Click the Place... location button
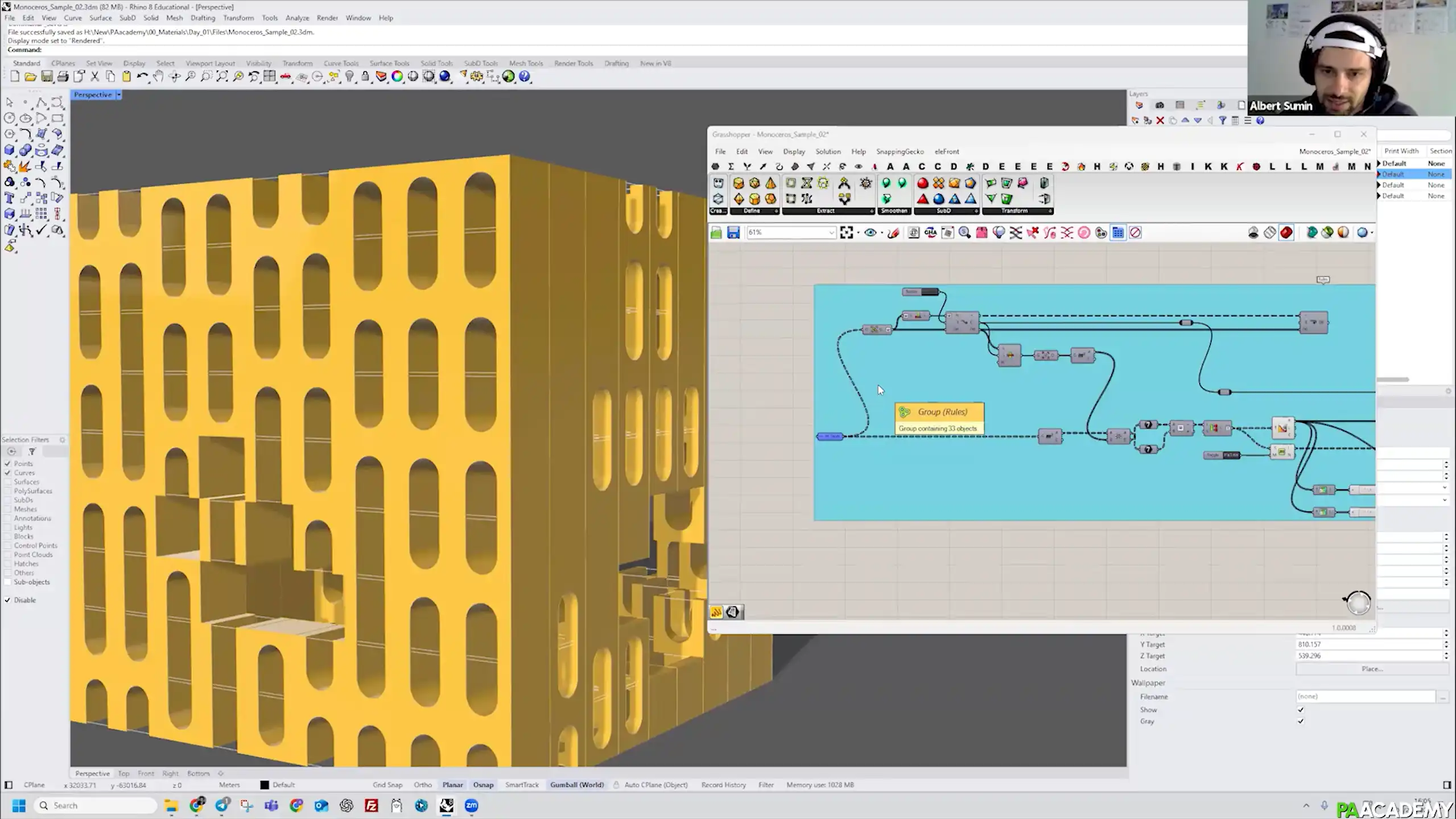The image size is (1456, 819). pyautogui.click(x=1371, y=669)
